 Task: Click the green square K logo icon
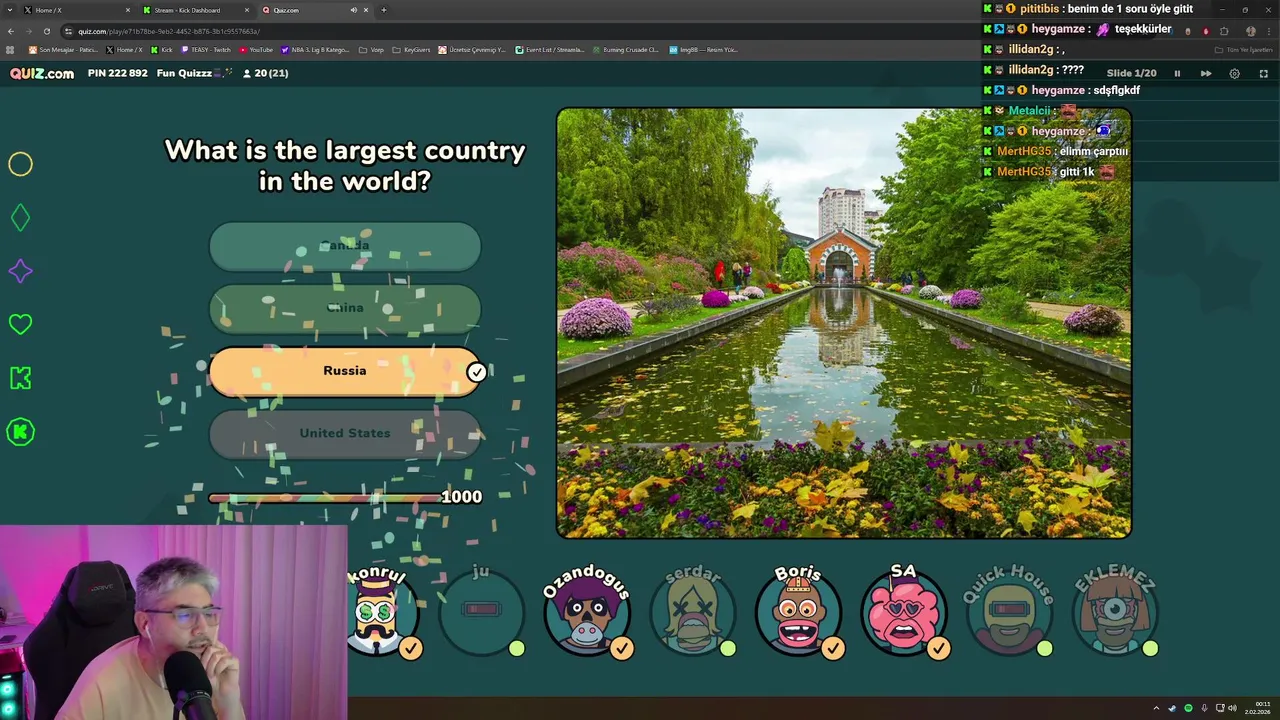pyautogui.click(x=20, y=378)
